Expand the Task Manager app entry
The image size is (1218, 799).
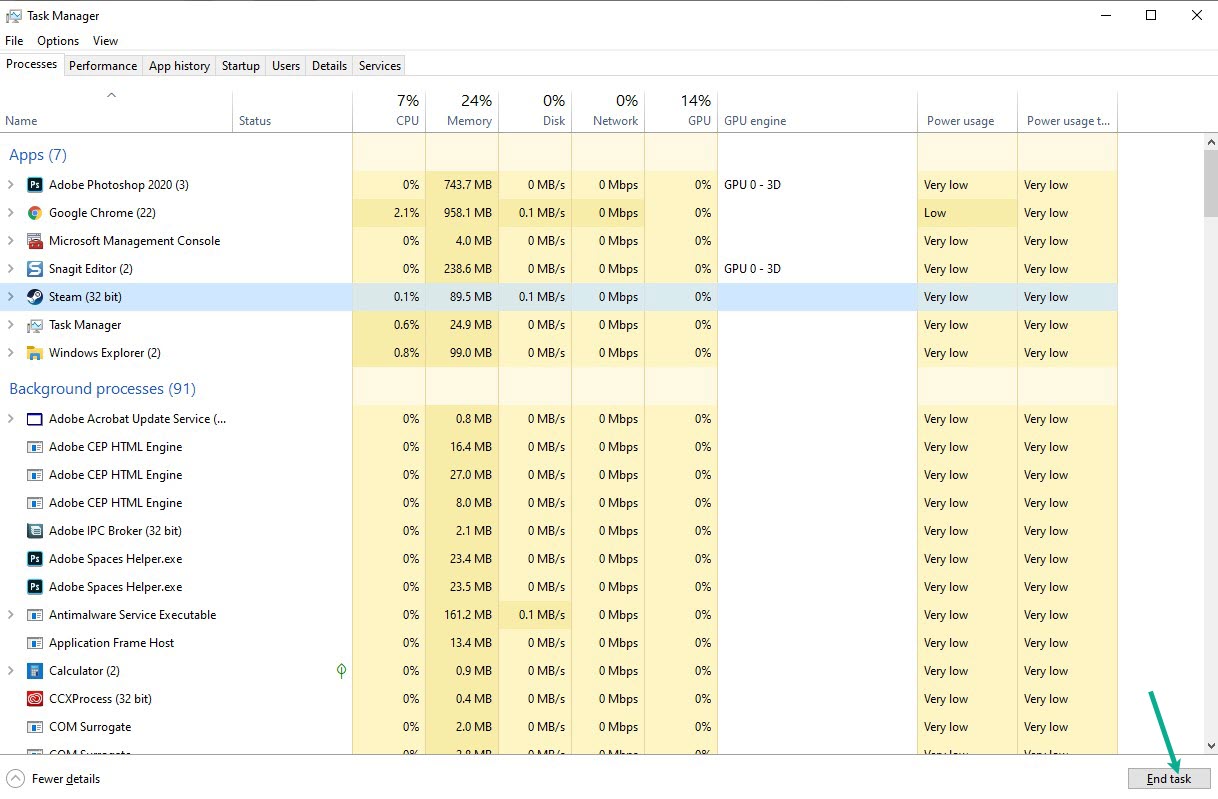pyautogui.click(x=11, y=325)
